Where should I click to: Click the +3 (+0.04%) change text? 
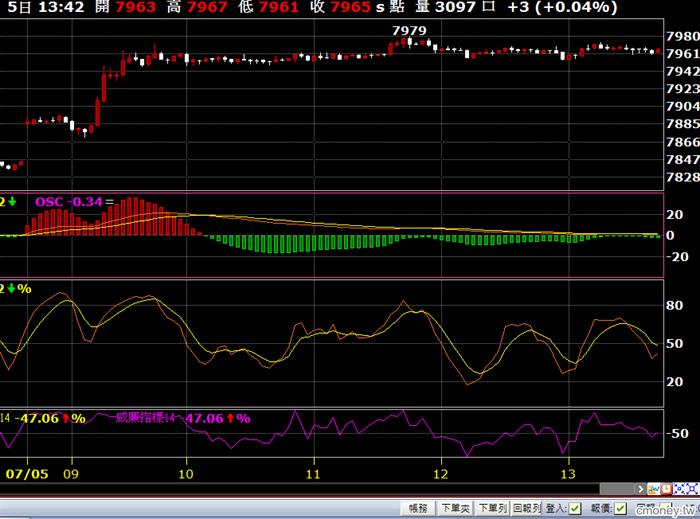point(562,7)
